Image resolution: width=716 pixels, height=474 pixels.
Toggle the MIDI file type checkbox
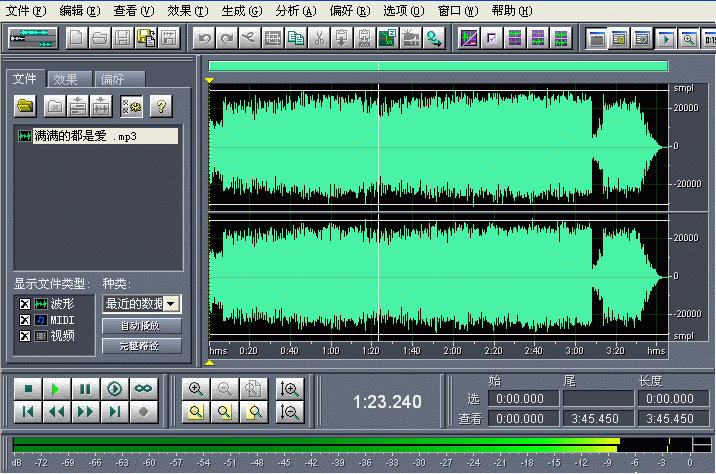pos(24,320)
